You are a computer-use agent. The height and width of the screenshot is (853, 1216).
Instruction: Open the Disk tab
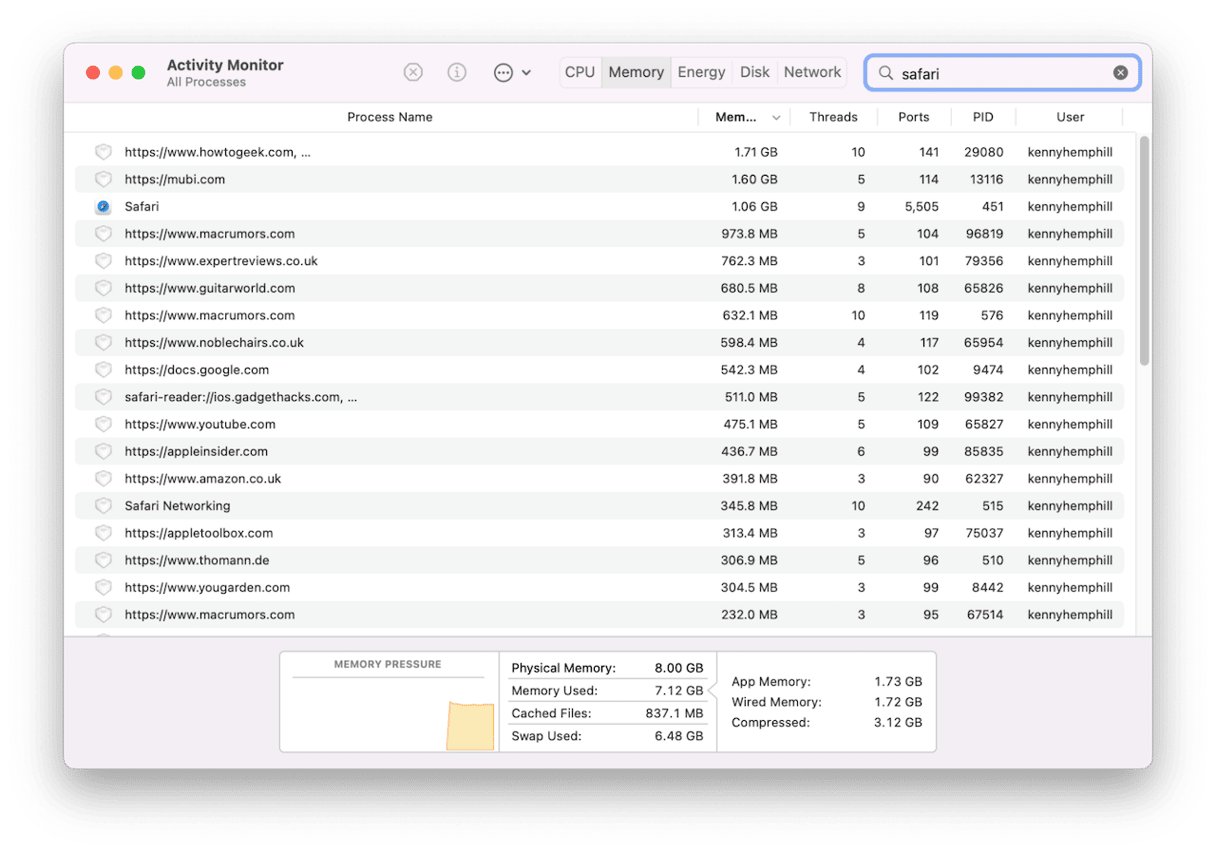point(755,72)
